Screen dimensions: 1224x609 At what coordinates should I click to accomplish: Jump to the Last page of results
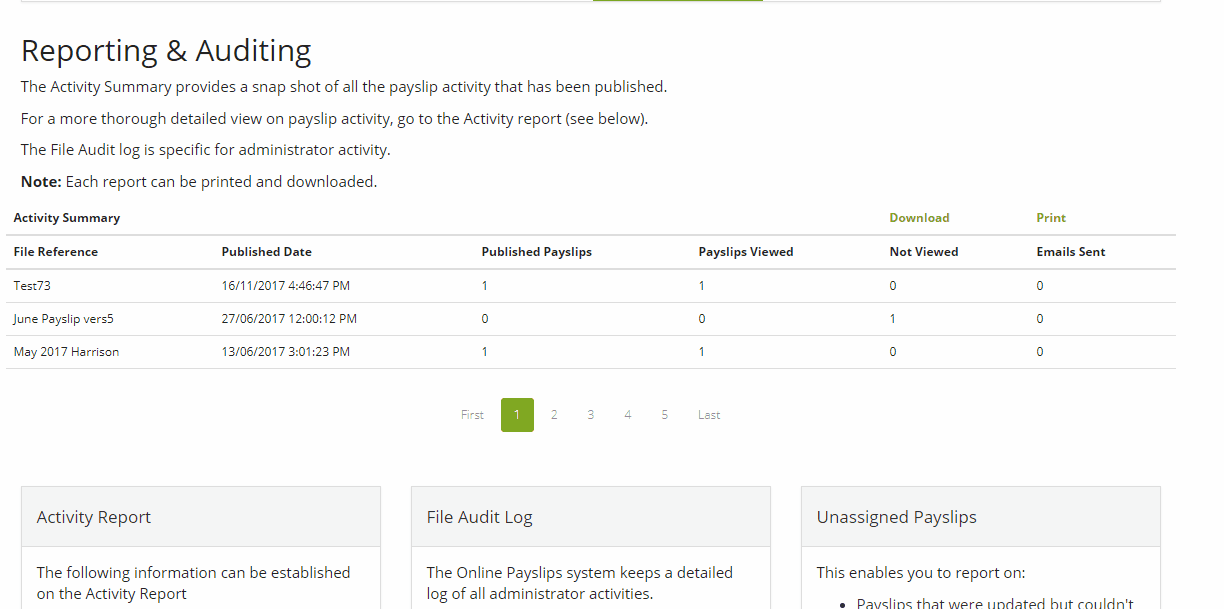(x=708, y=414)
